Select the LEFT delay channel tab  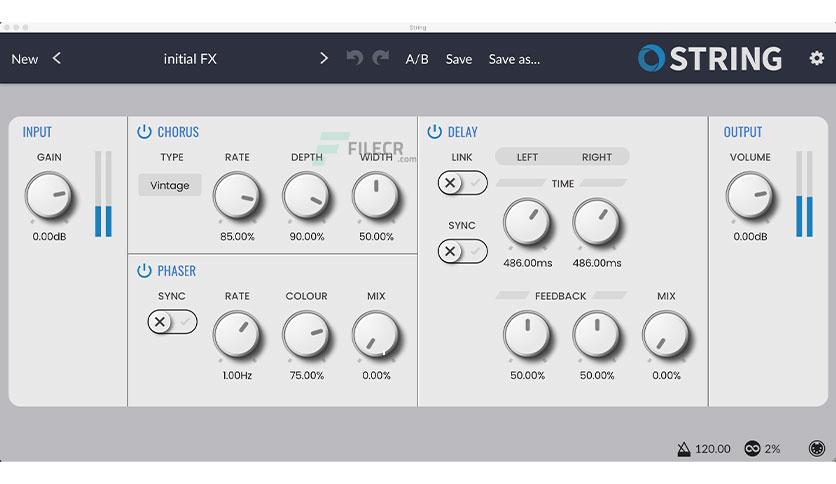527,157
